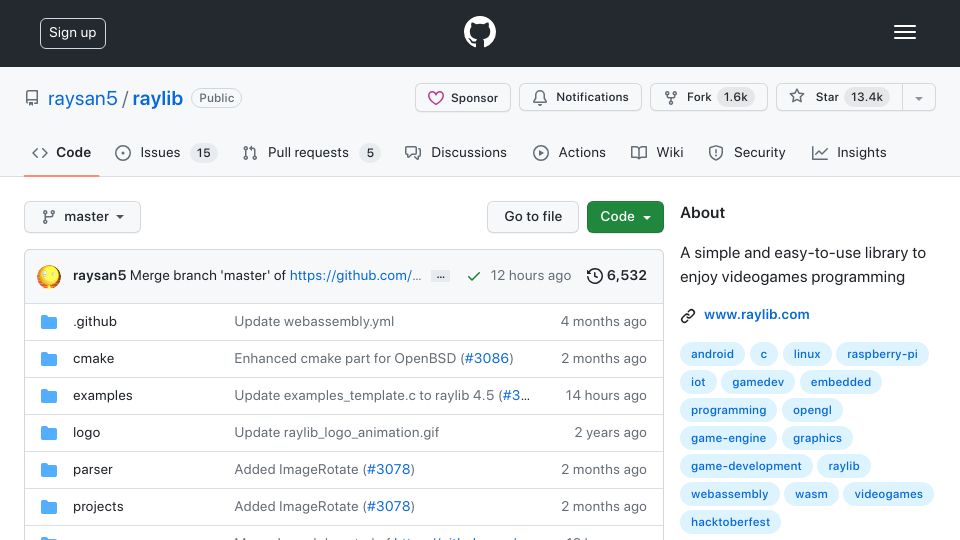Viewport: 960px width, 540px height.
Task: Click 'Update webassembly.yml' commit message
Action: tap(314, 322)
